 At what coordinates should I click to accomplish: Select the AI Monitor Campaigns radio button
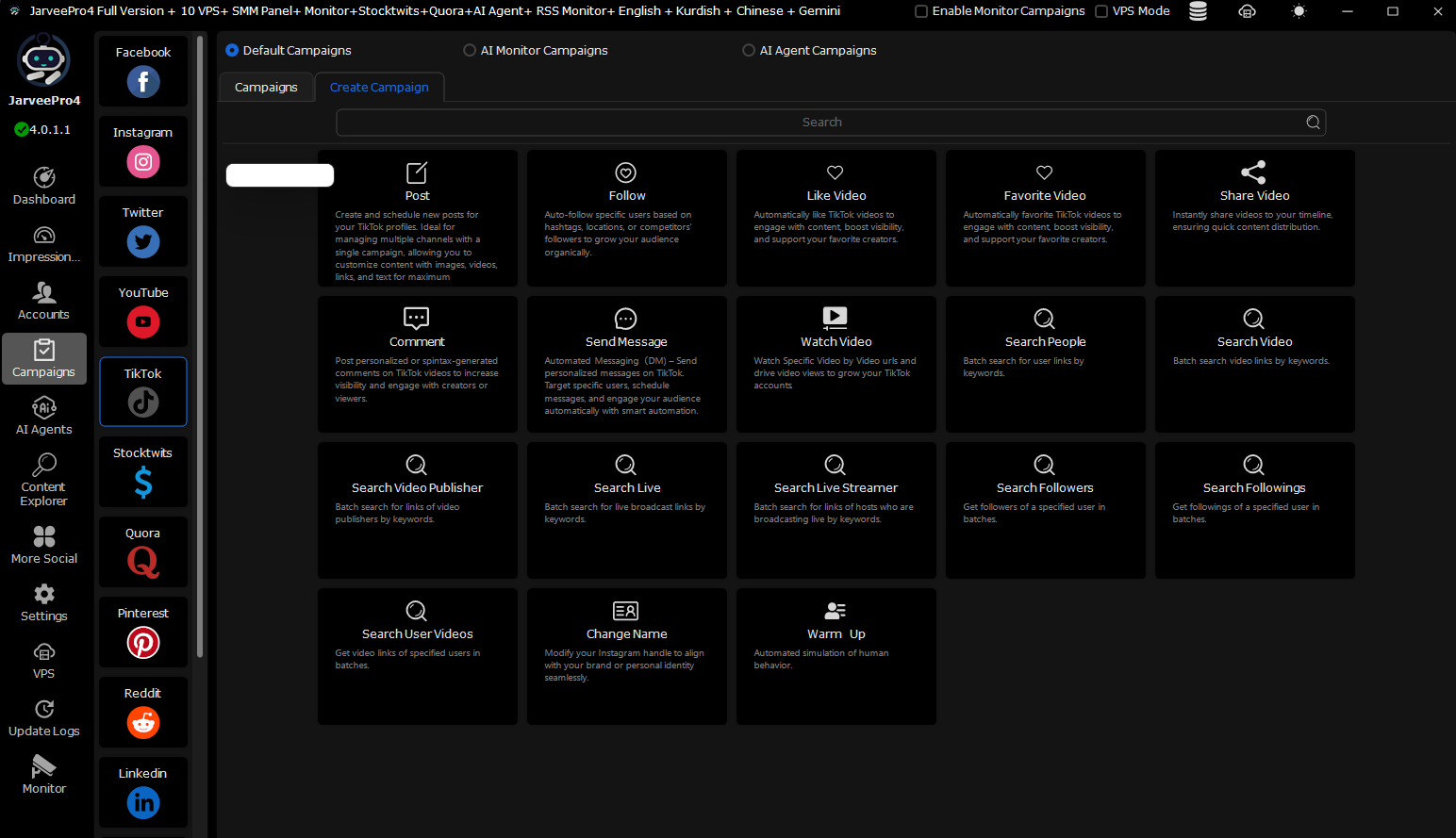470,51
